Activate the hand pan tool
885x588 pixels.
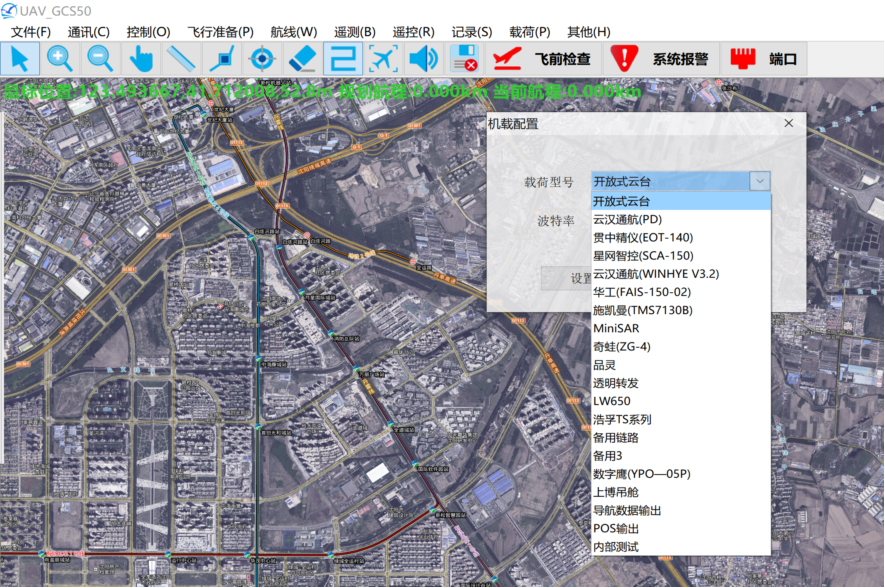[141, 59]
